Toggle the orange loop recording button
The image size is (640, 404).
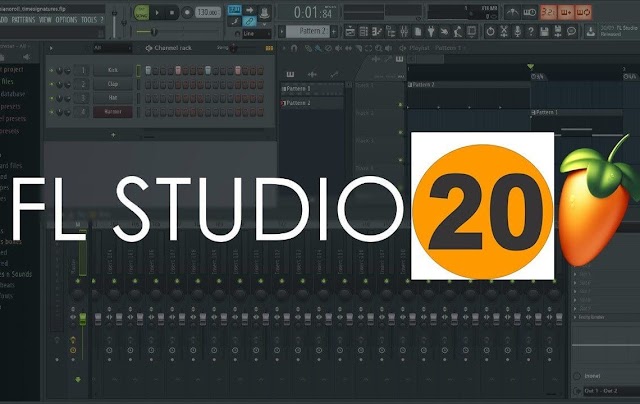click(x=583, y=12)
